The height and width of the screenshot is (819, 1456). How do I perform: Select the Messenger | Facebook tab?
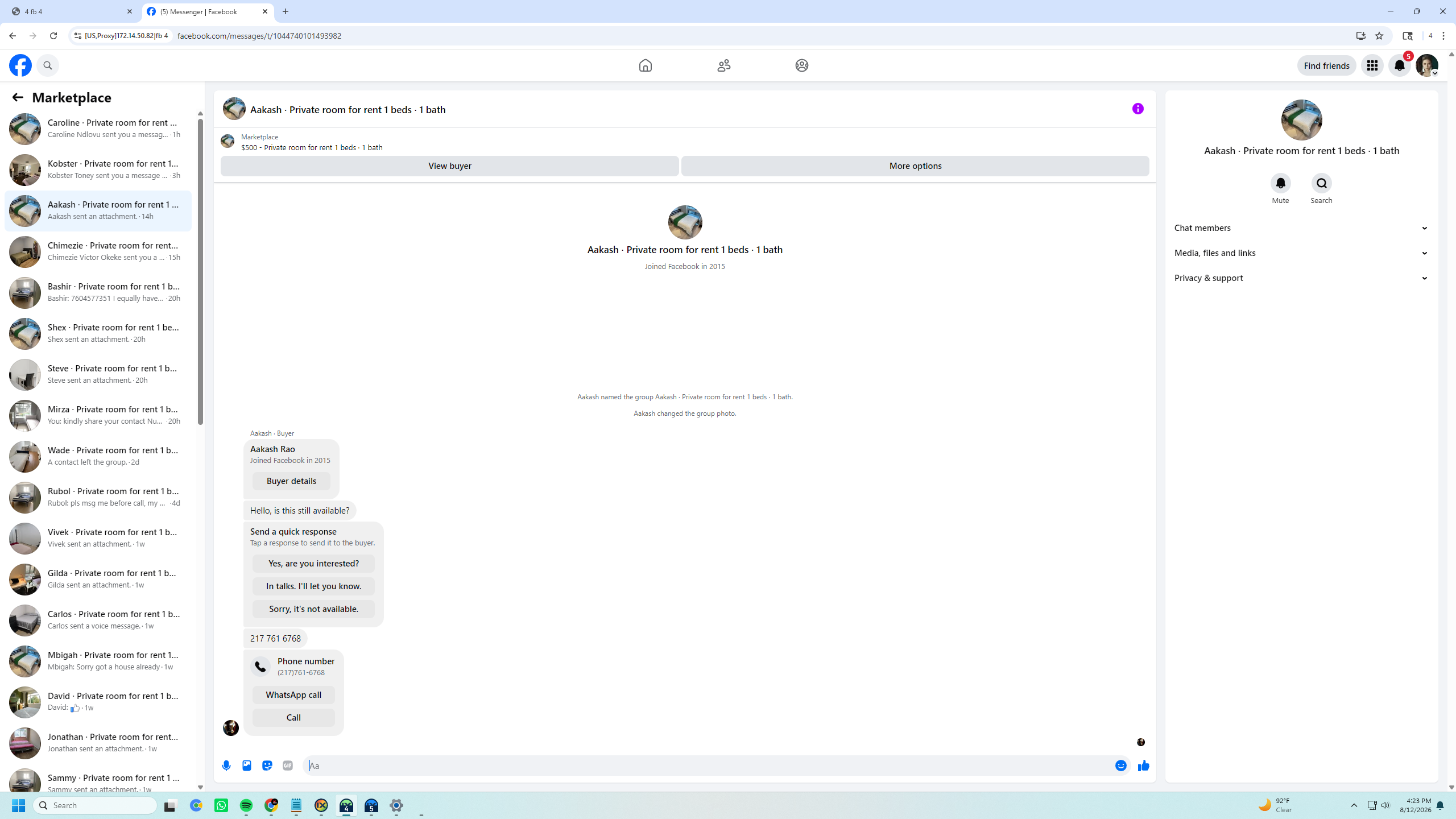(208, 11)
